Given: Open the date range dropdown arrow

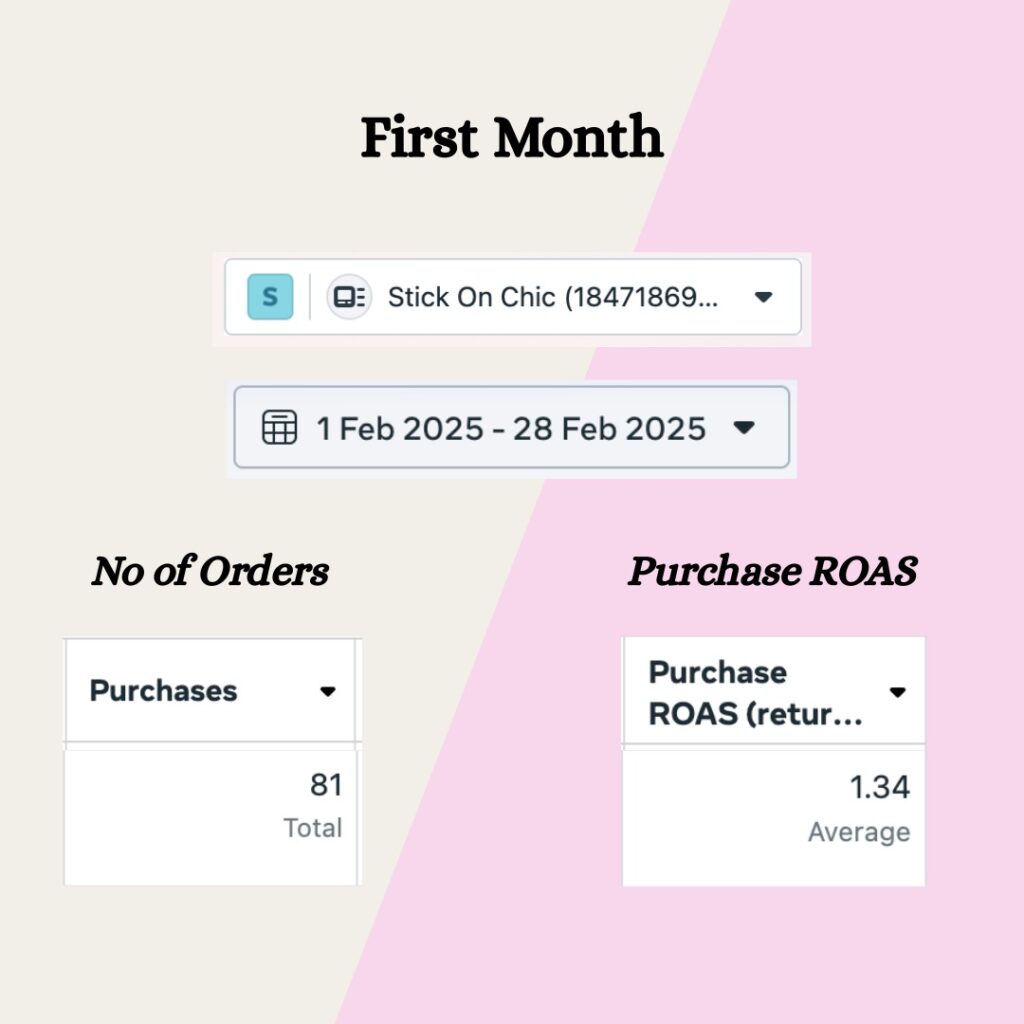Looking at the screenshot, I should pos(744,428).
